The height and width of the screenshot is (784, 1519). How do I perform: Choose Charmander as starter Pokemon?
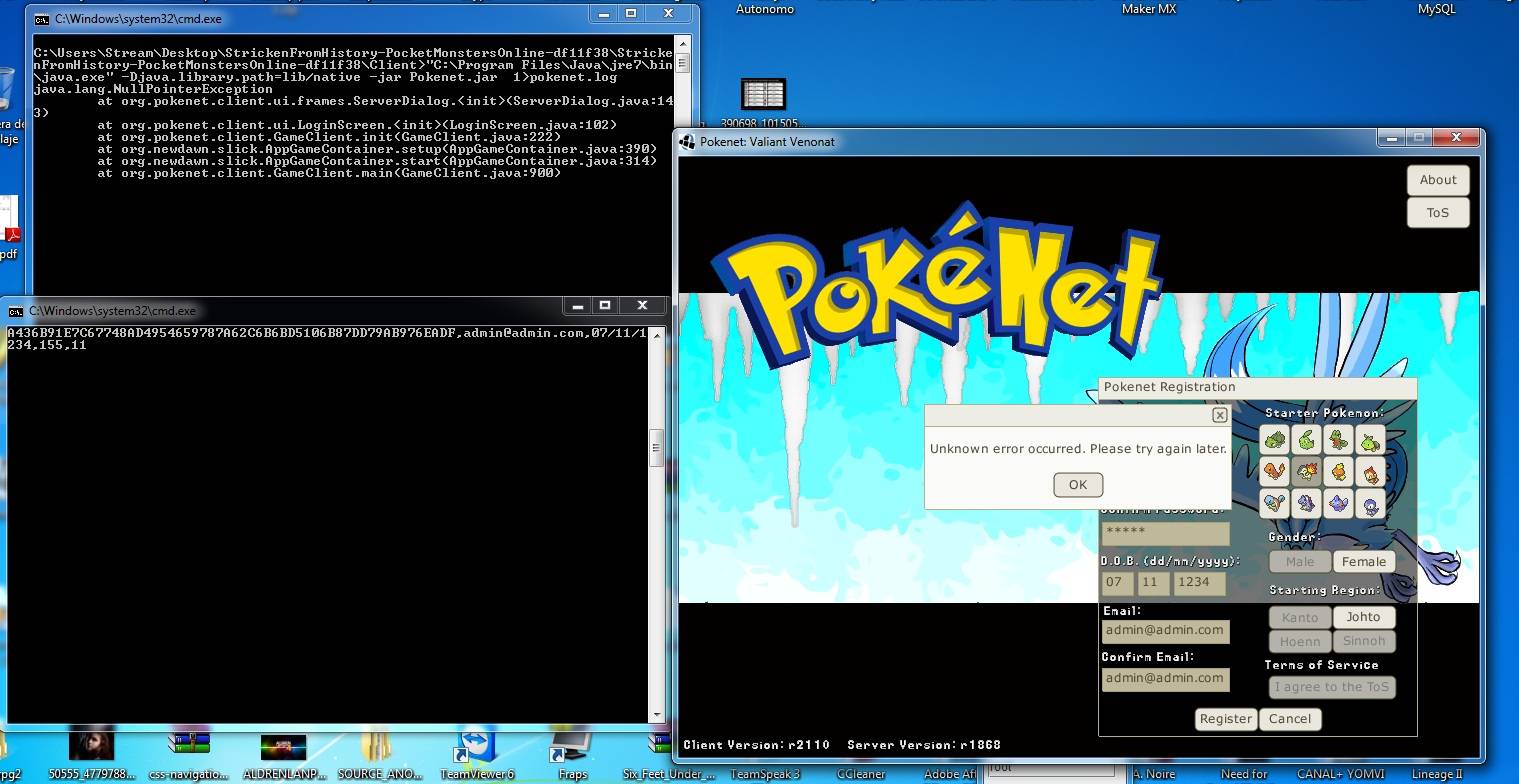[1274, 470]
